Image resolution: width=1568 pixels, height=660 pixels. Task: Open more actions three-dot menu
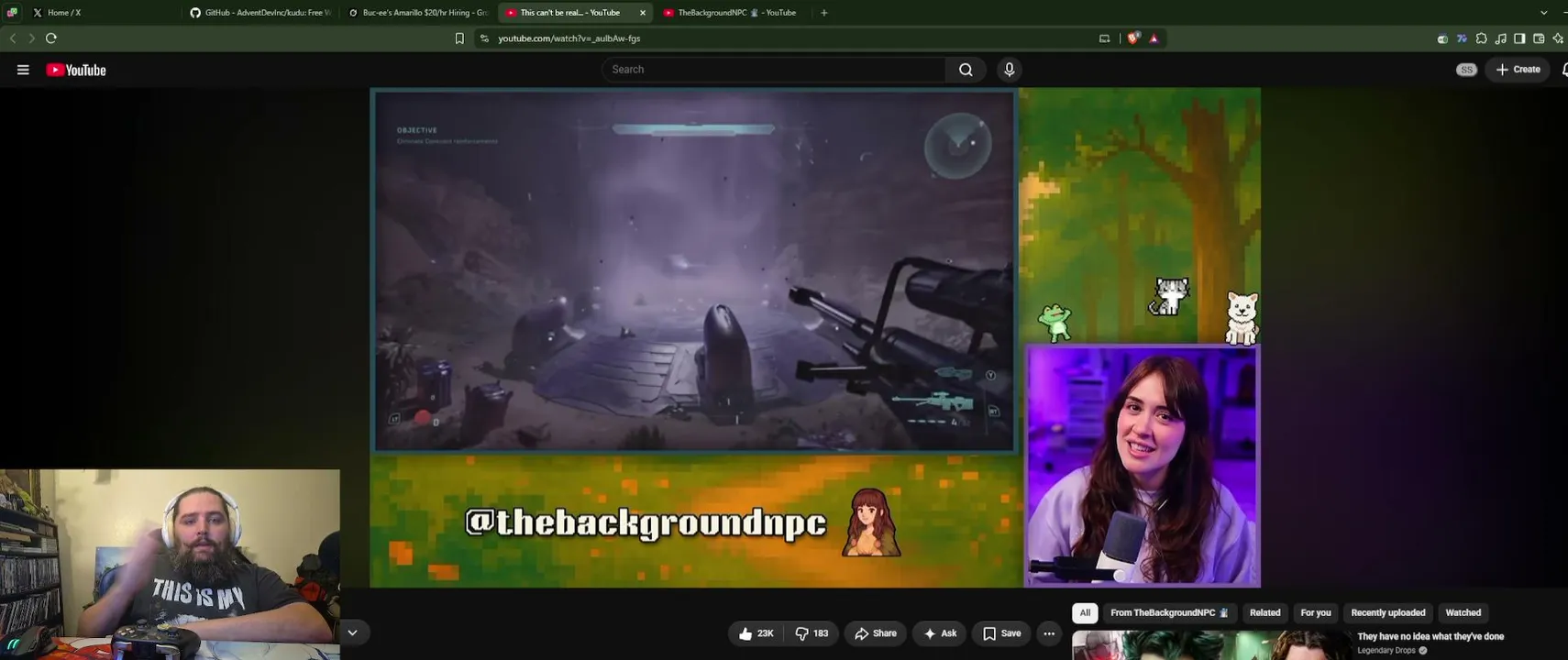[1049, 633]
